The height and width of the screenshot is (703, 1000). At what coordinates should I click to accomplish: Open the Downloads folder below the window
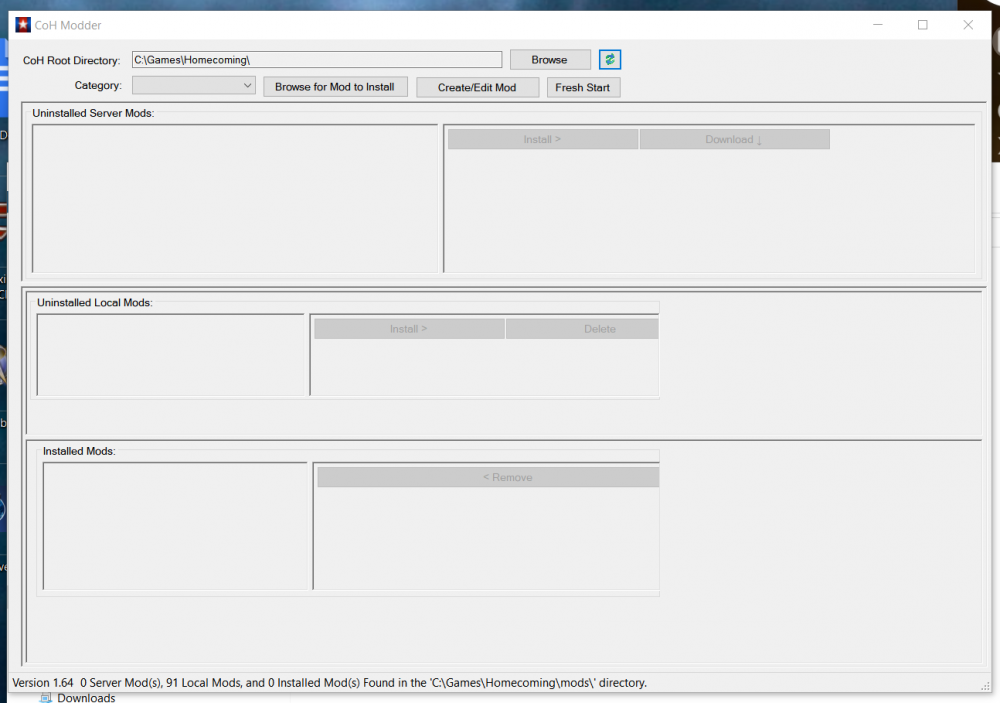point(85,697)
